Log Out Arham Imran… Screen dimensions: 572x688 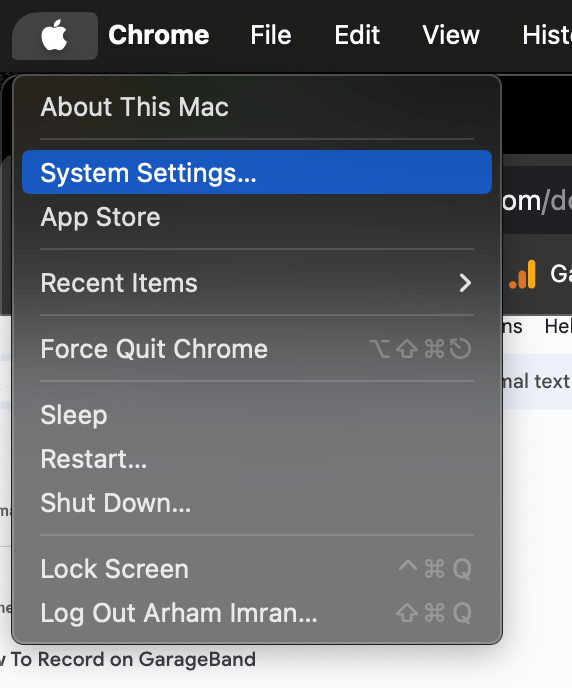[257, 613]
